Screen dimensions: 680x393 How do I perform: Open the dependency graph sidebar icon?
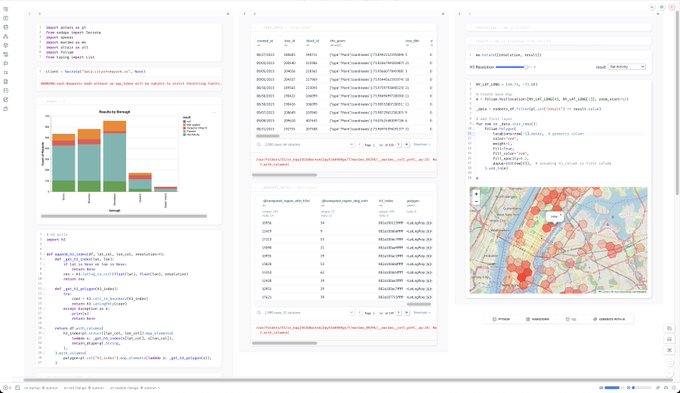(x=6, y=36)
